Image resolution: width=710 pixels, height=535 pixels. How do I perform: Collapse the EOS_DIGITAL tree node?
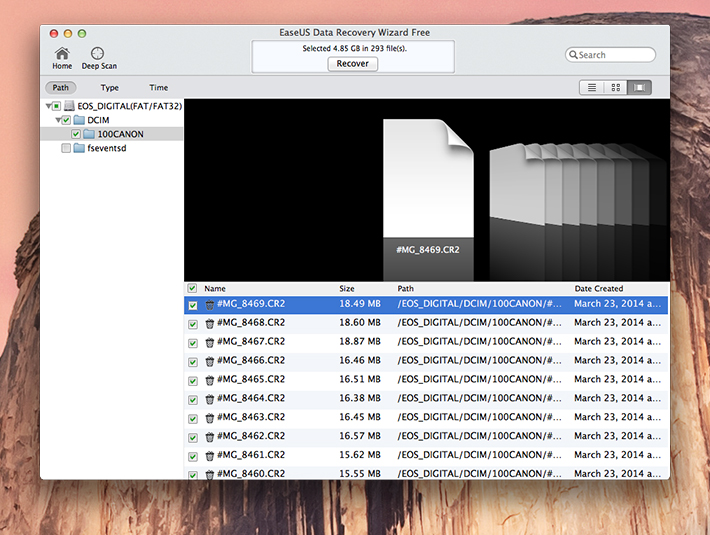tap(48, 106)
